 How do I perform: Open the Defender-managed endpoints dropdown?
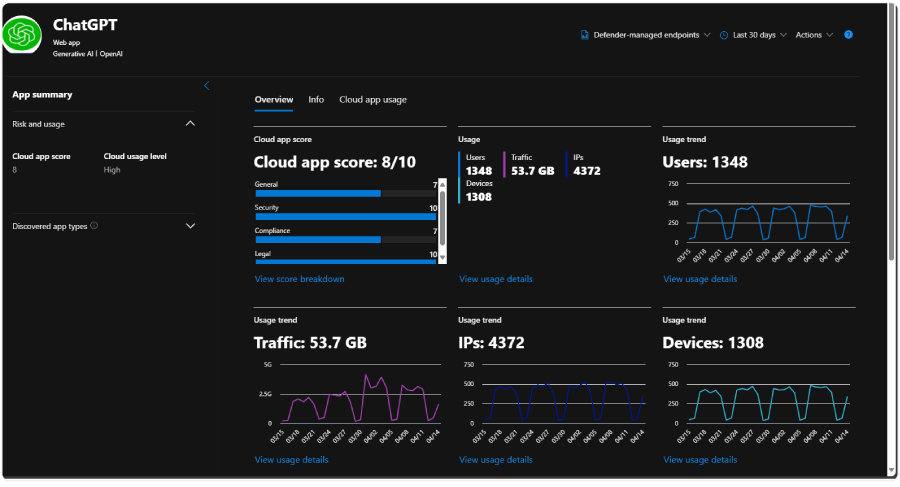[646, 35]
